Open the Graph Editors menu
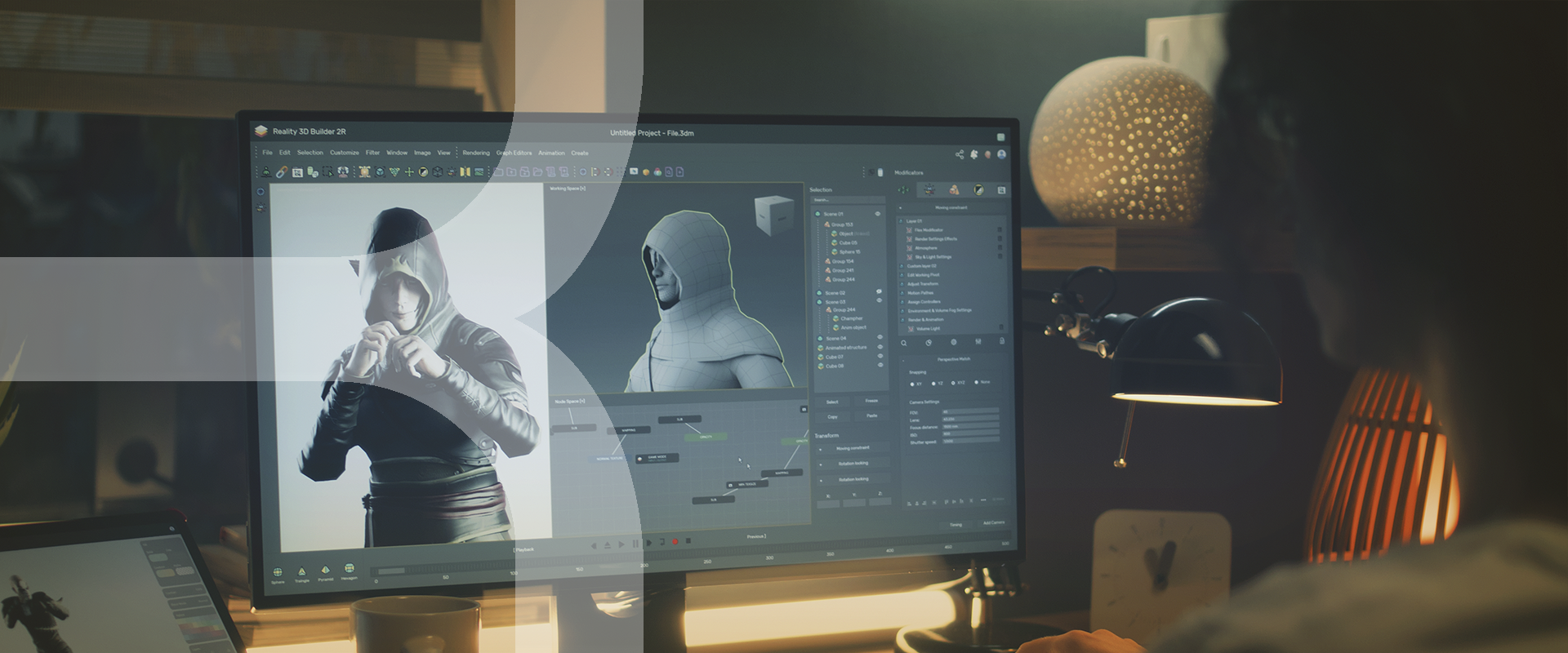 click(514, 153)
